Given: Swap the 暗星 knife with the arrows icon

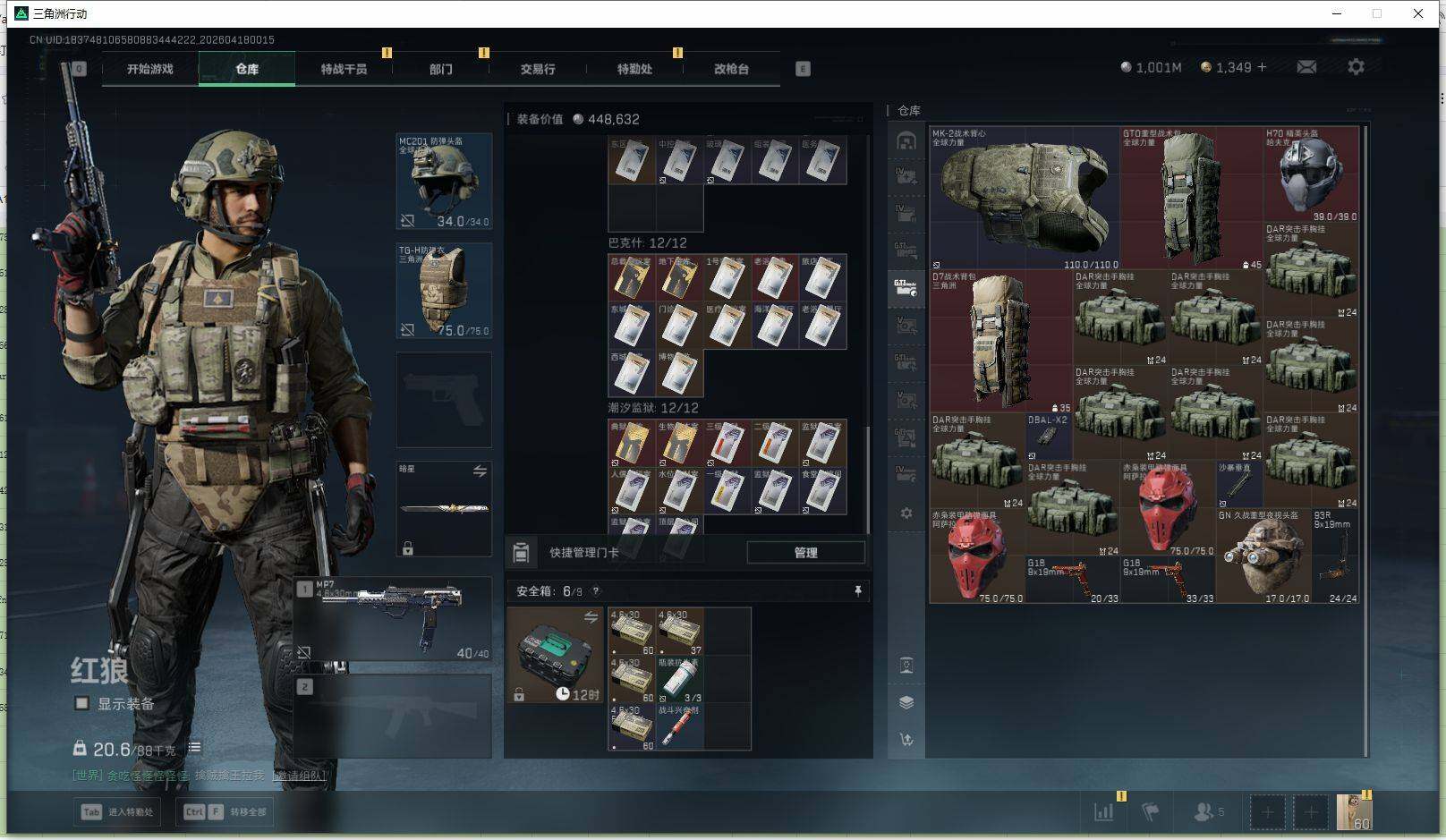Looking at the screenshot, I should (480, 471).
